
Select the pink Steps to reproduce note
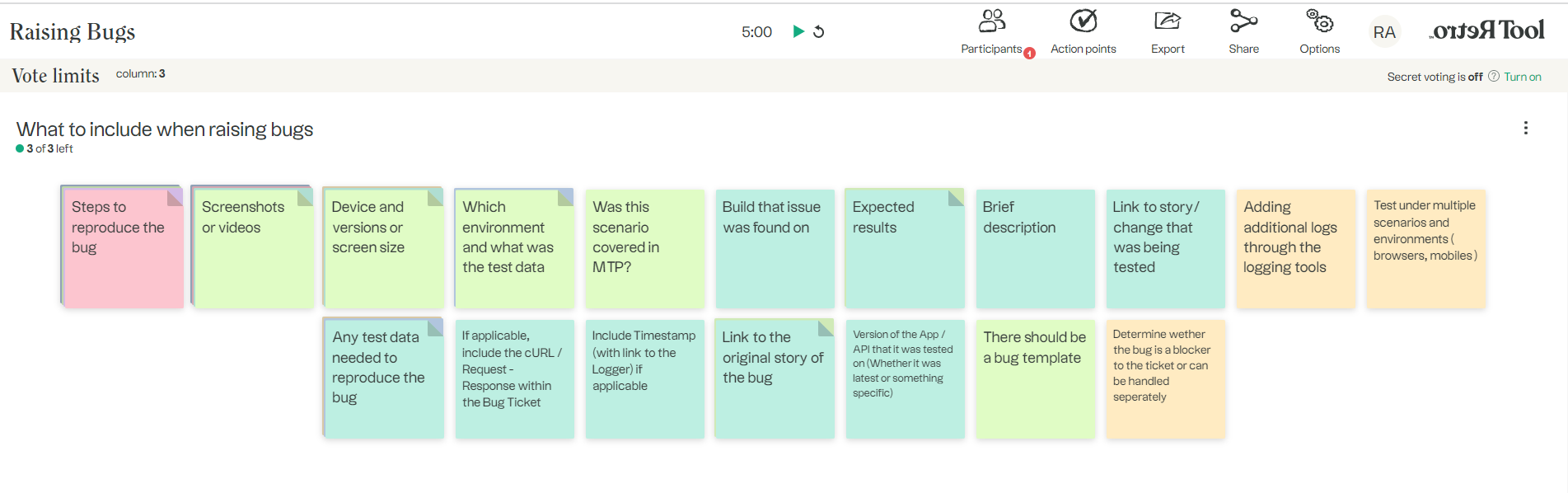(x=123, y=249)
